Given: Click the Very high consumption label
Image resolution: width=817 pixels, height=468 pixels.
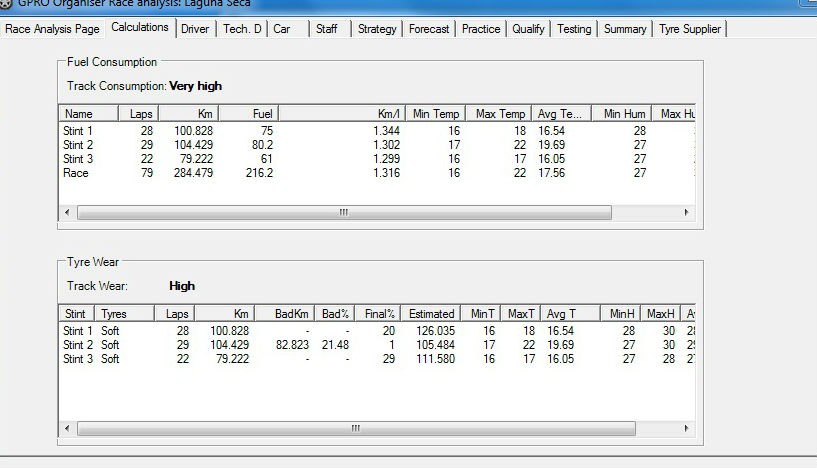Looking at the screenshot, I should coord(195,86).
